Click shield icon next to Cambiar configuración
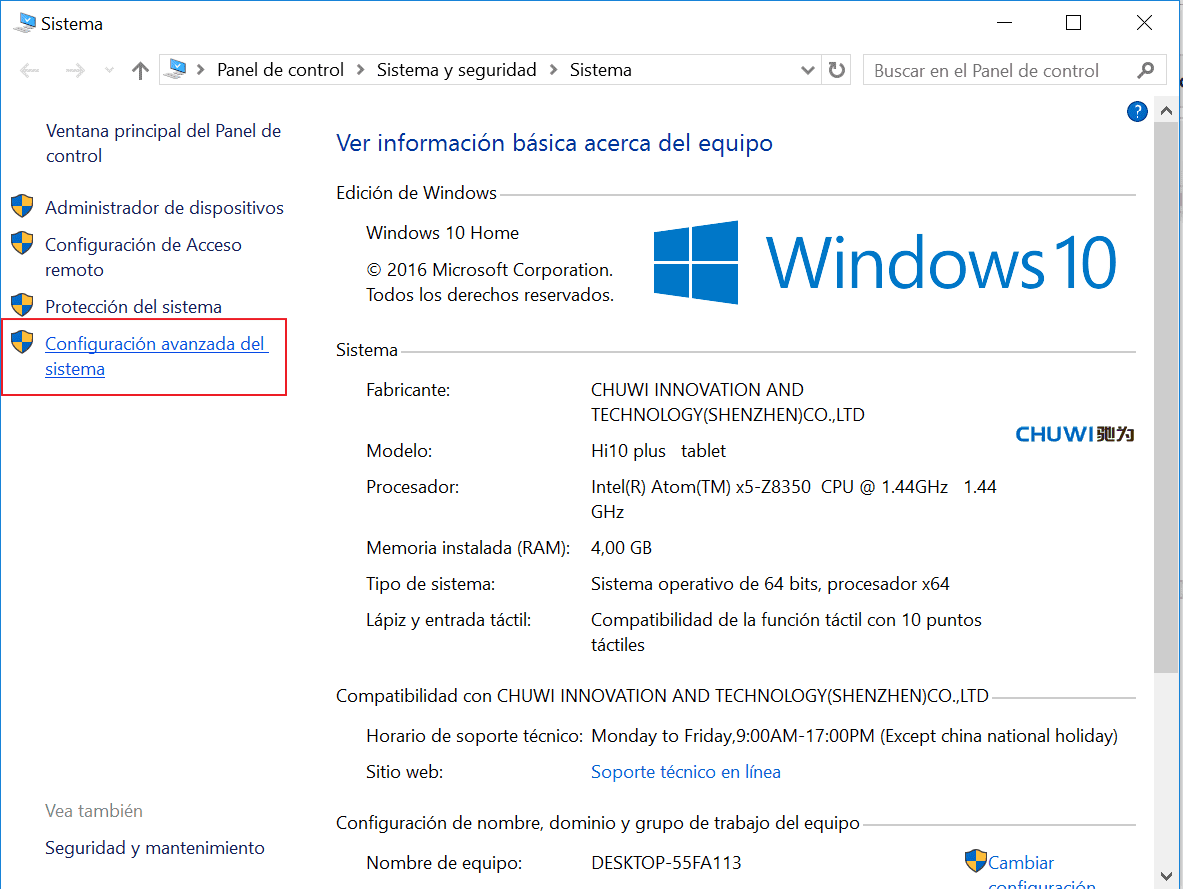 pos(976,861)
